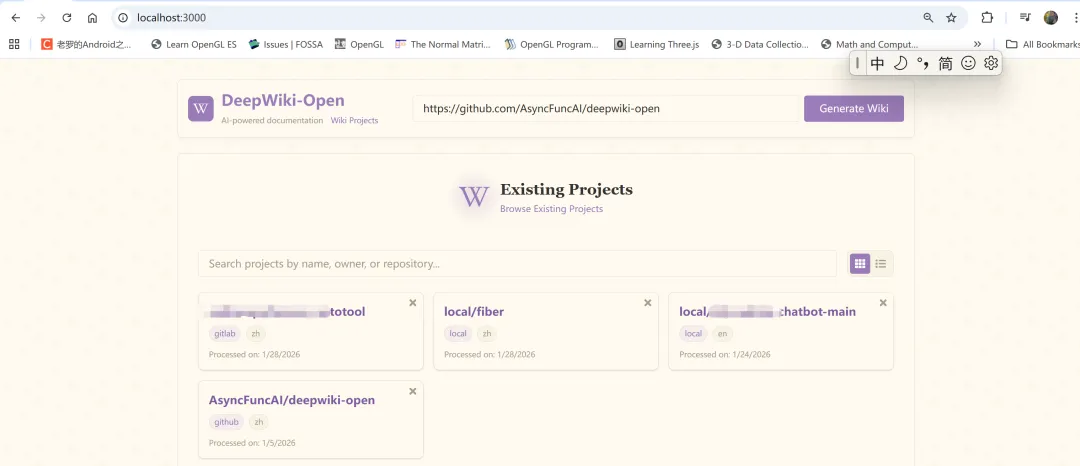Click the project search box
Image resolution: width=1080 pixels, height=466 pixels.
click(x=517, y=264)
